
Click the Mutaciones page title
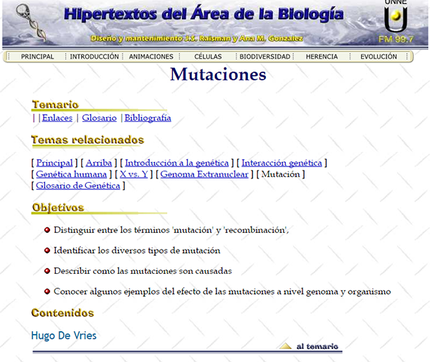[x=218, y=74]
